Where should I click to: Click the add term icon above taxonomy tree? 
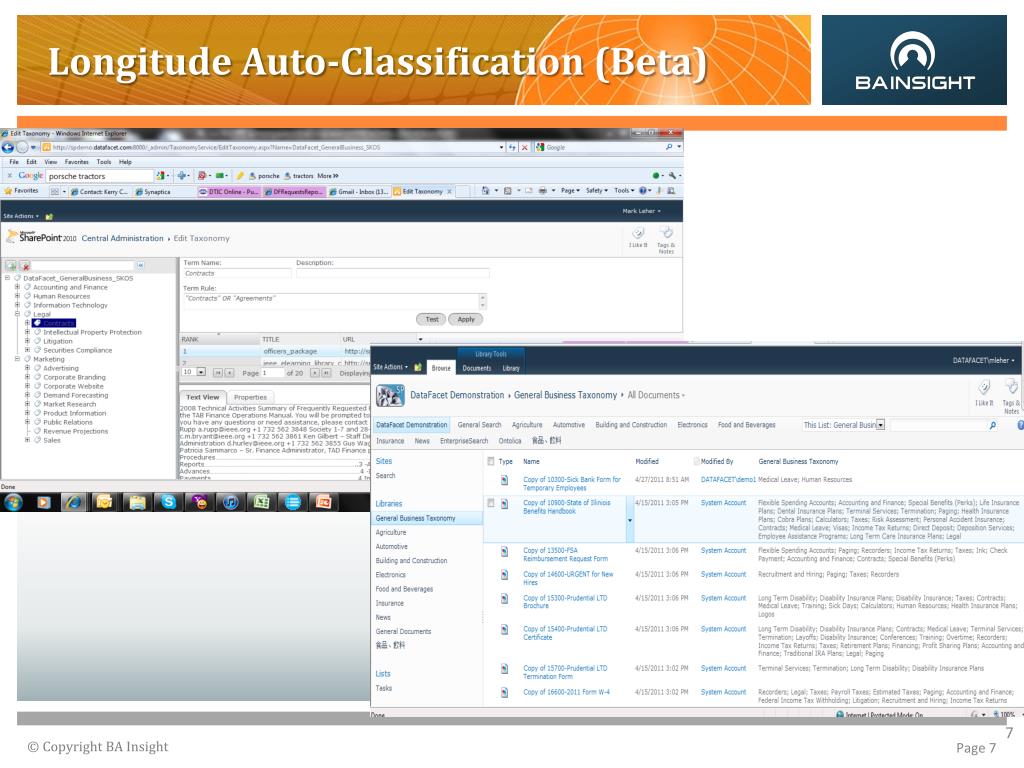coord(11,266)
